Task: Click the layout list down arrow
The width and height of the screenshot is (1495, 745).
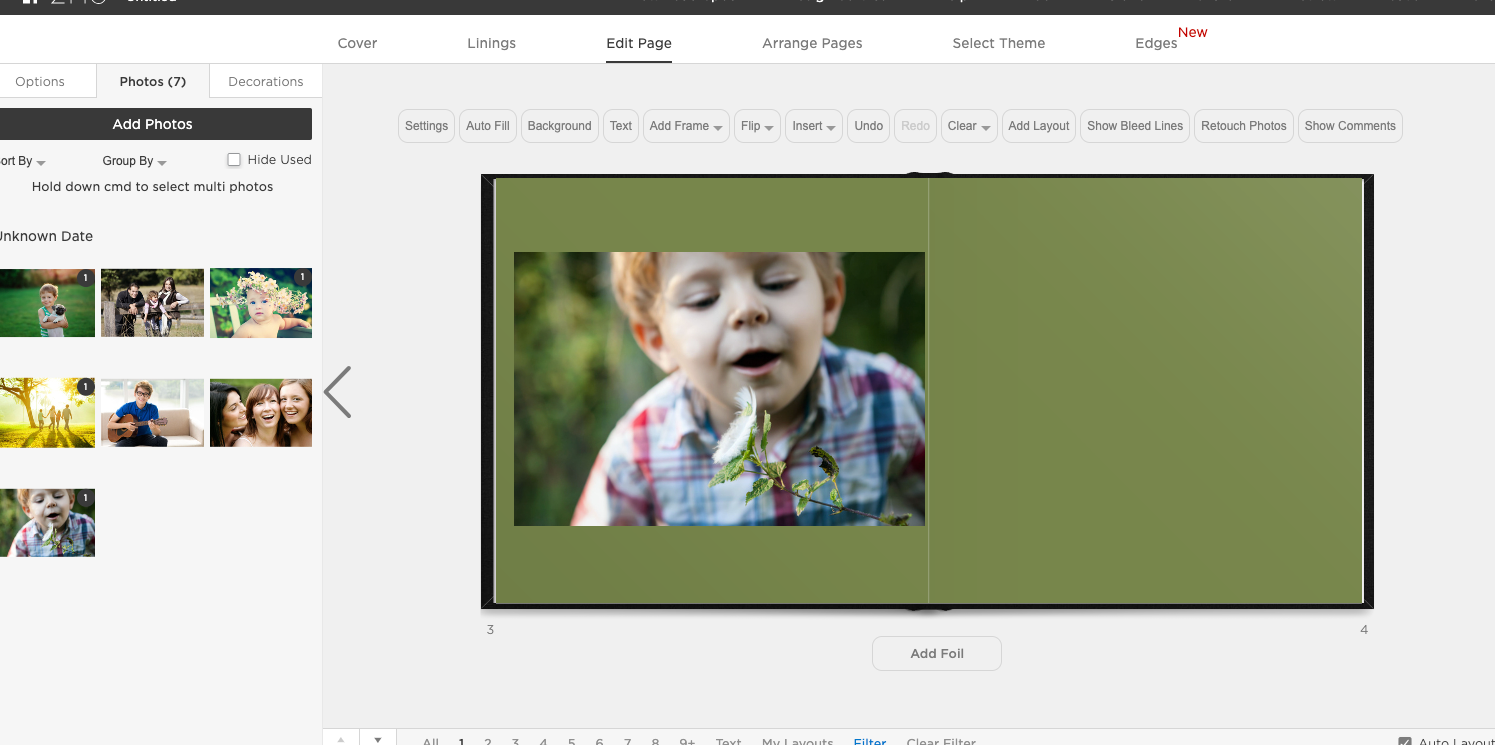Action: [x=378, y=740]
